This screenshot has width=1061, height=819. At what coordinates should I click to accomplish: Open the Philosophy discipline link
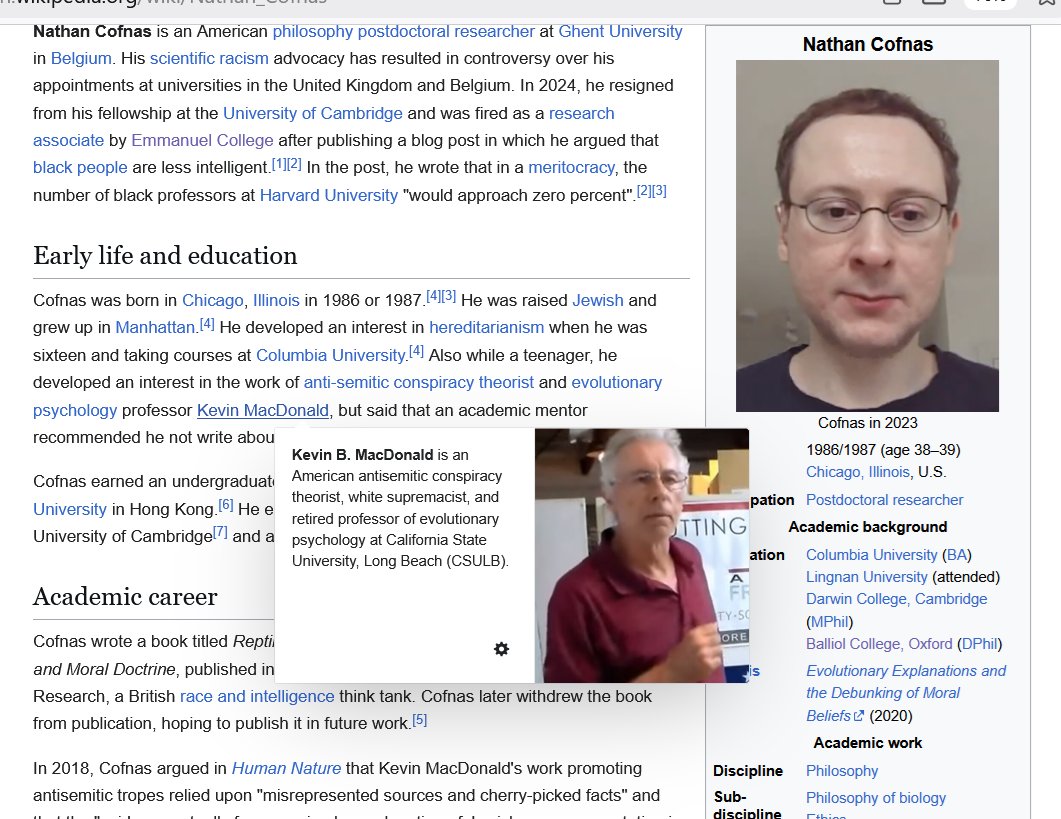[x=842, y=772]
